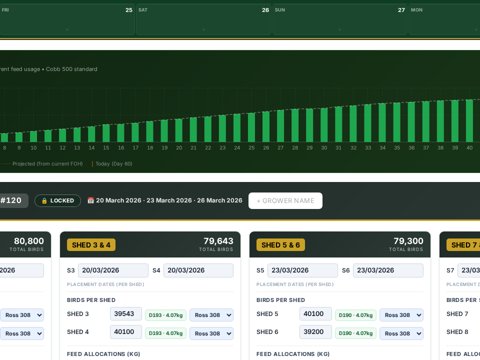
Task: Click the feed usage bar for day 10
Action: pos(34,137)
